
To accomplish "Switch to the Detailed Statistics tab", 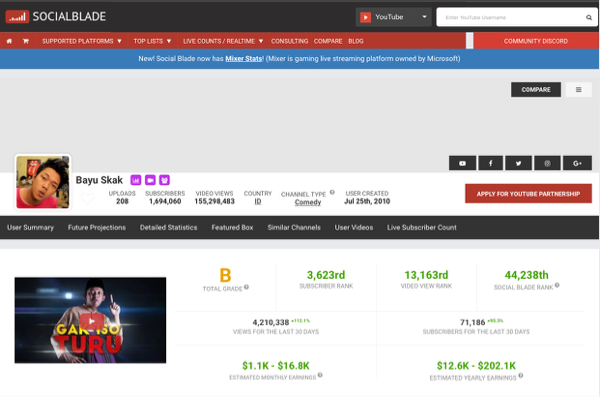I will (x=168, y=227).
